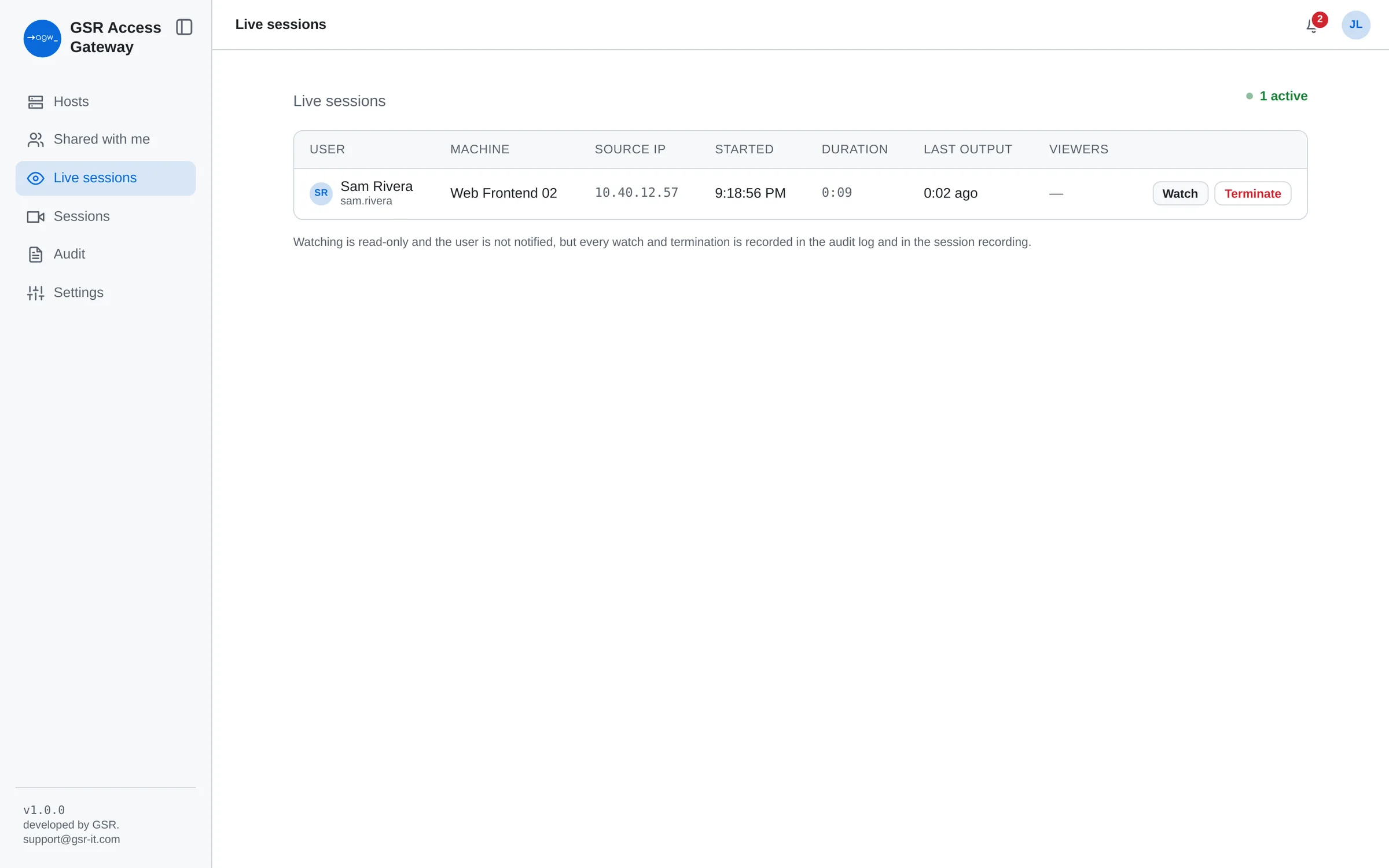Go to Shared with me

pyautogui.click(x=105, y=139)
